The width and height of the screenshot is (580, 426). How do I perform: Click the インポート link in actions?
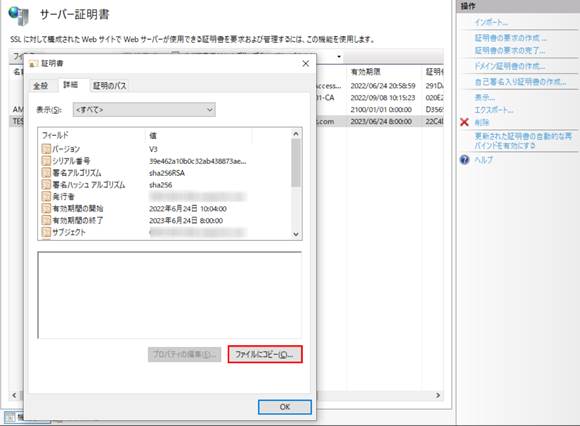[492, 22]
